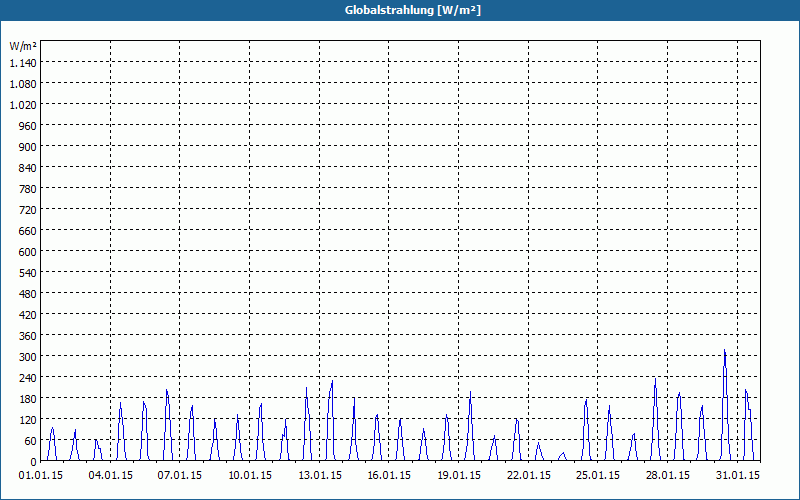Click the 19.01.15 date label
This screenshot has width=800, height=500.
point(459,476)
